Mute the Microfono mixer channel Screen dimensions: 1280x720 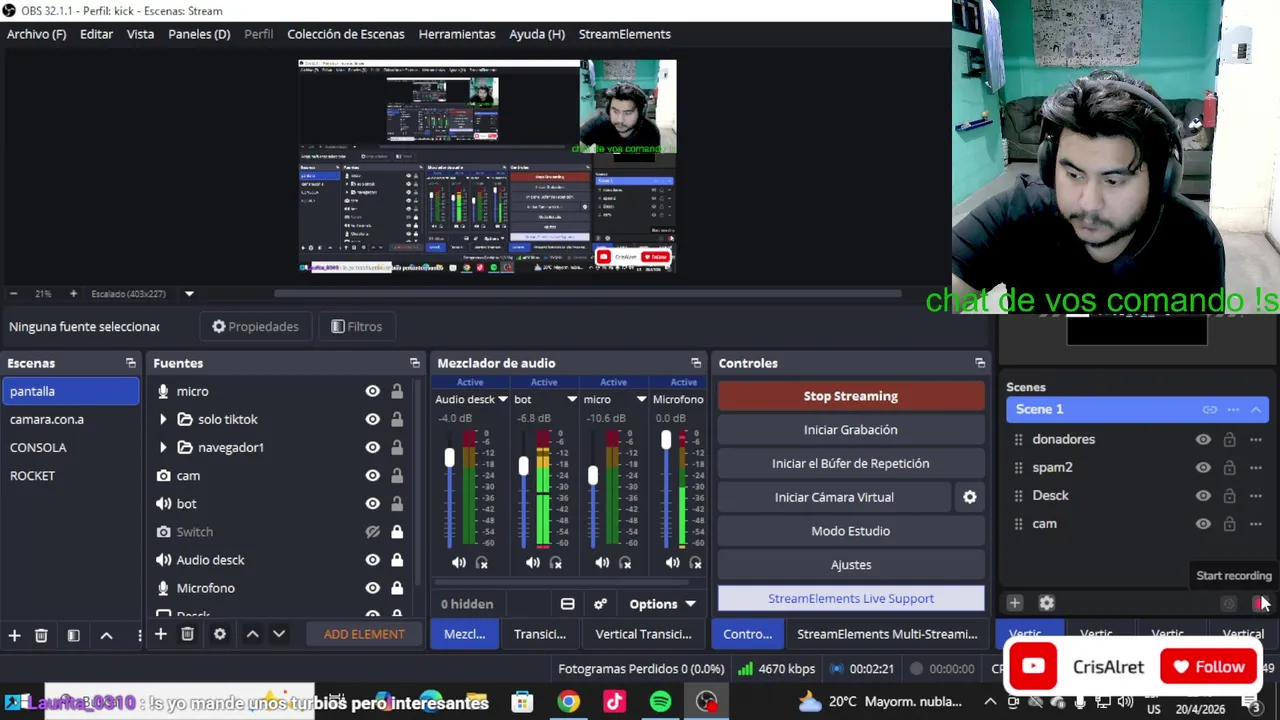pos(672,563)
